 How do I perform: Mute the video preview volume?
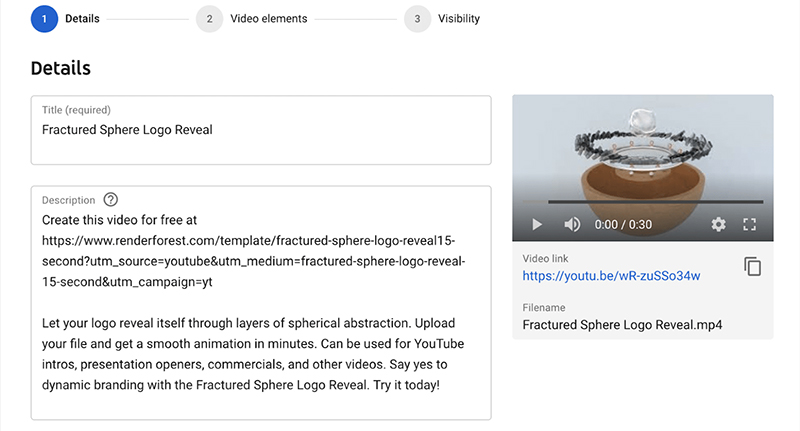[572, 224]
